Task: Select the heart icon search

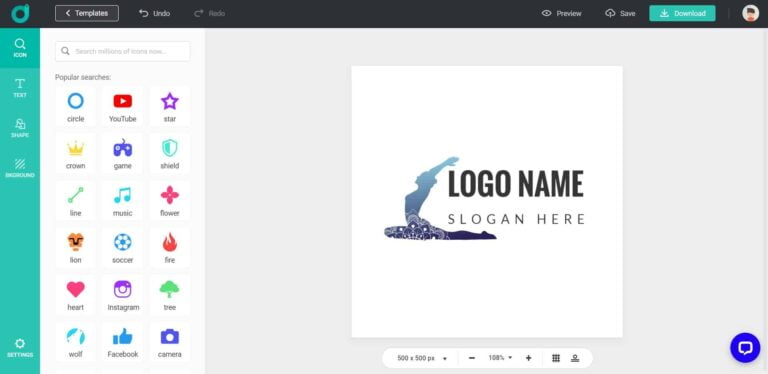Action: coord(75,295)
